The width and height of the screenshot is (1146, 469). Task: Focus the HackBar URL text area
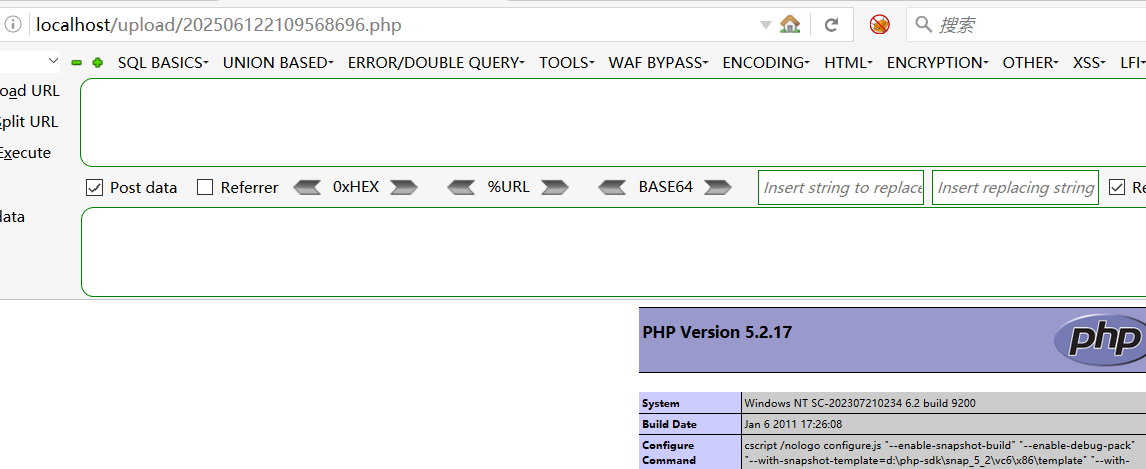613,123
